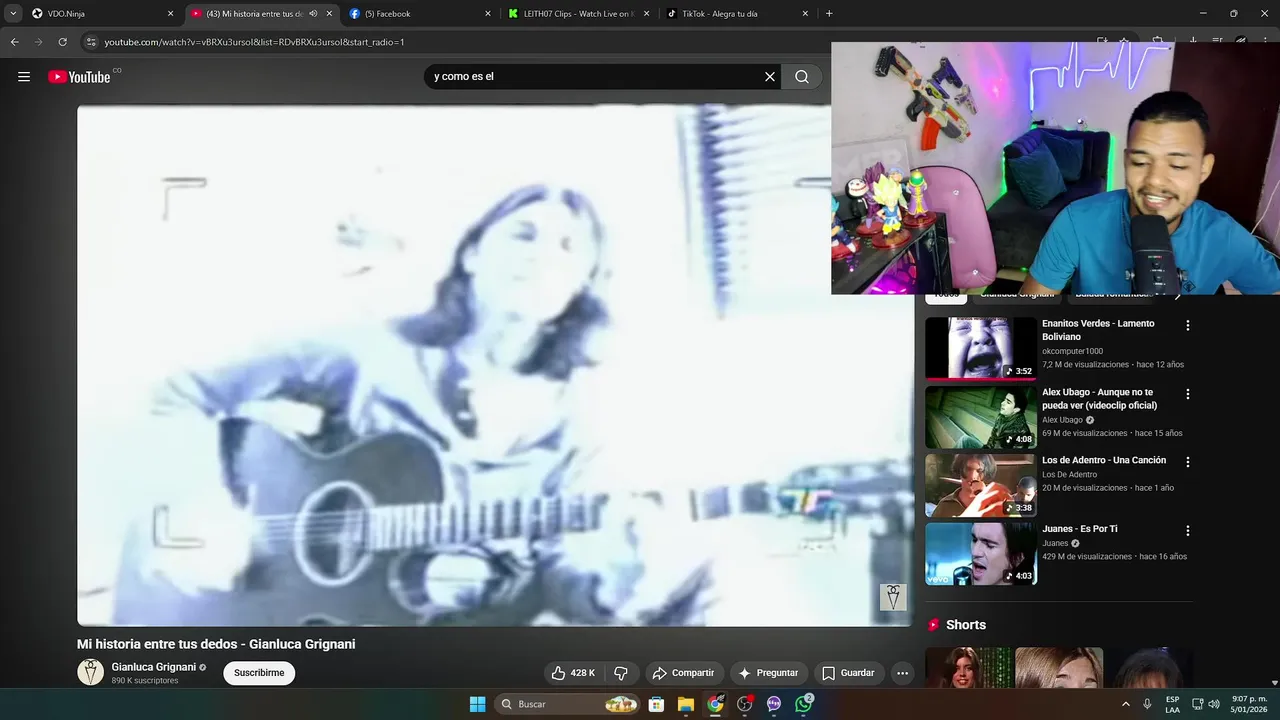Screen dimensions: 1280x720
Task: Clear the search box with the X icon
Action: coord(770,77)
